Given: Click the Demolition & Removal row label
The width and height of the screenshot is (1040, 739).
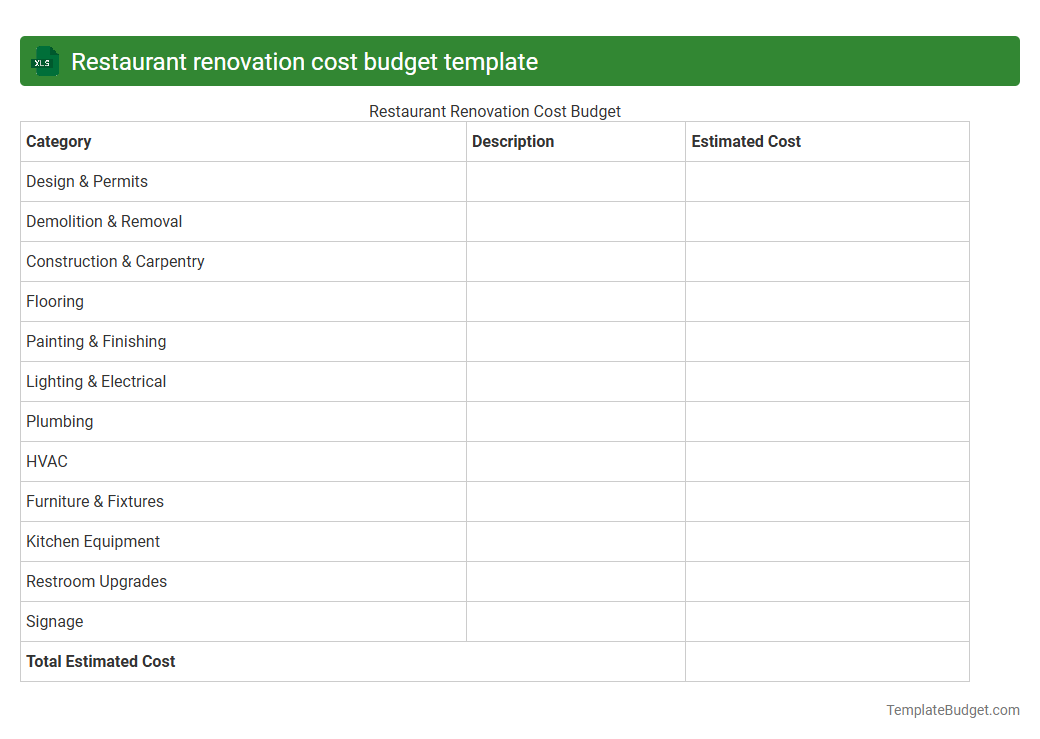Looking at the screenshot, I should (104, 221).
